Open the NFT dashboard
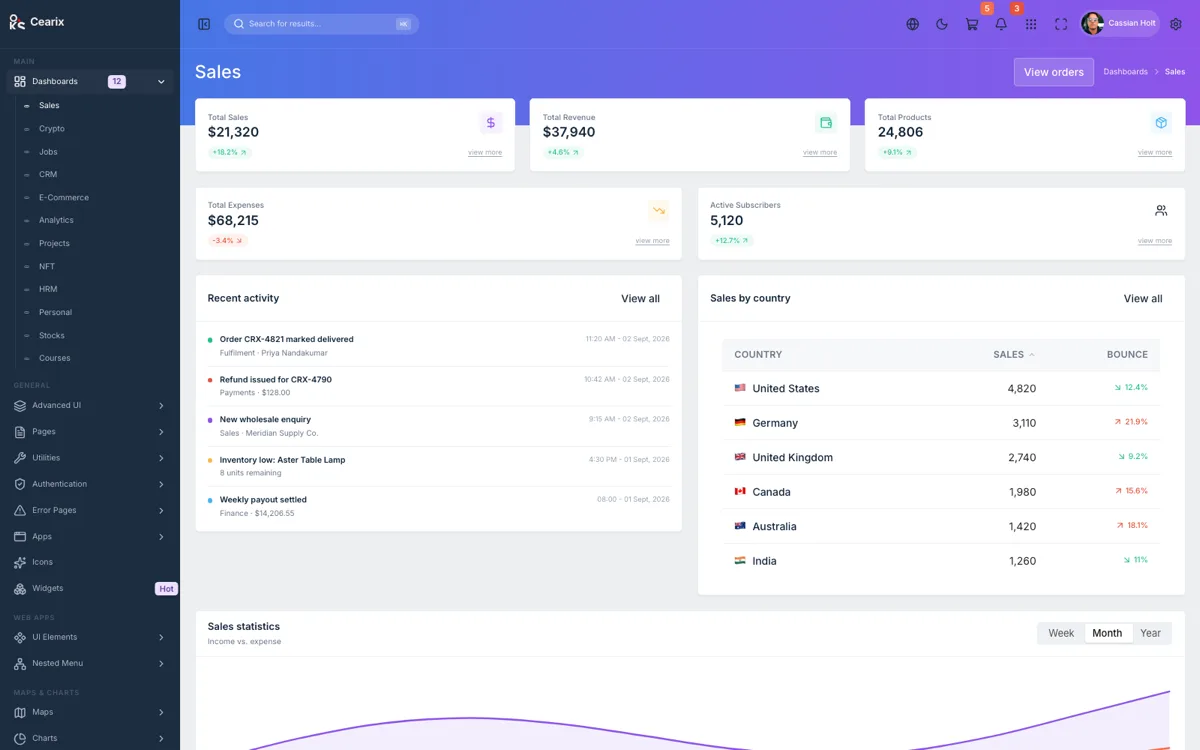This screenshot has height=750, width=1200. 47,267
